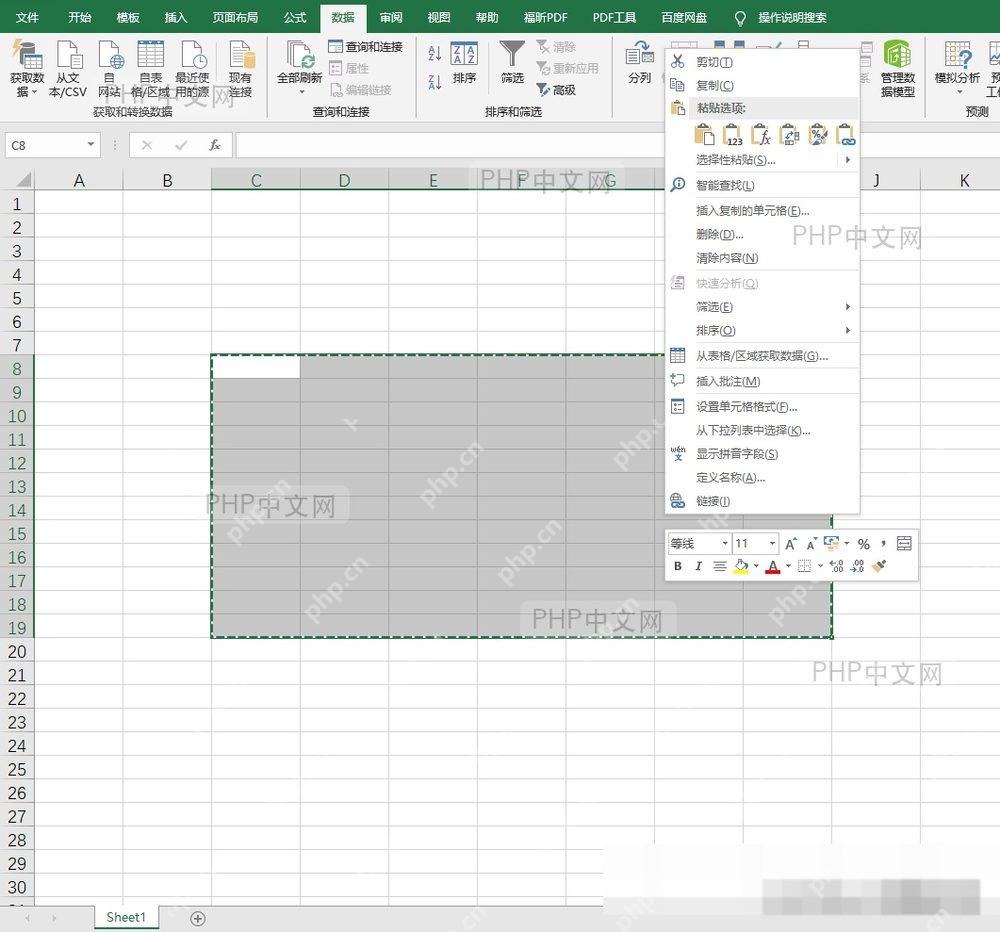Toggle bold in mini toolbar
This screenshot has width=1000, height=932.
677,566
